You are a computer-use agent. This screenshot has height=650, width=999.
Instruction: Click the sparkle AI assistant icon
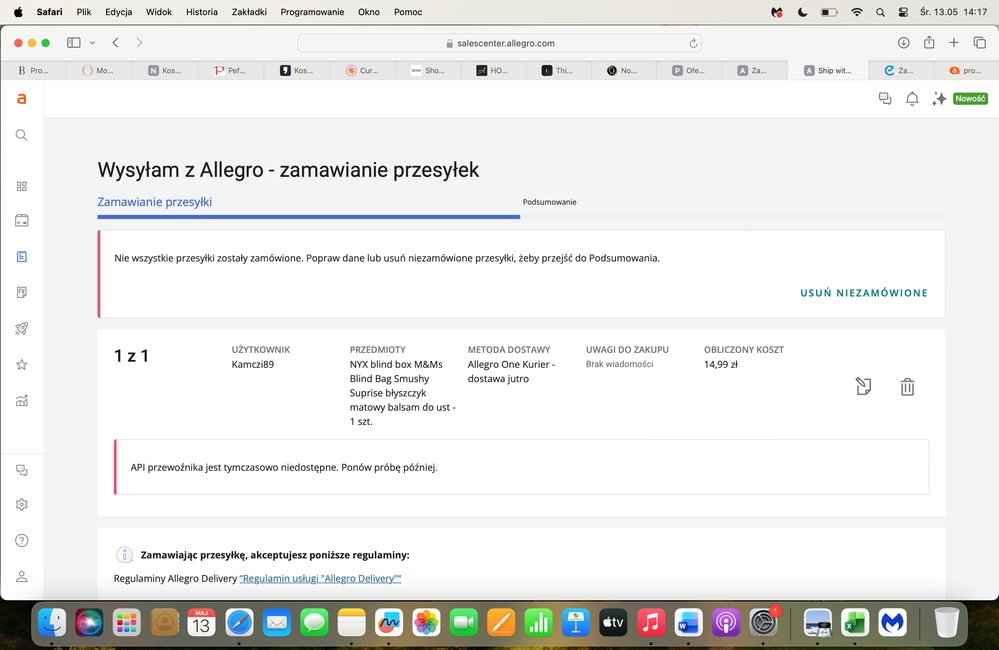click(x=938, y=99)
